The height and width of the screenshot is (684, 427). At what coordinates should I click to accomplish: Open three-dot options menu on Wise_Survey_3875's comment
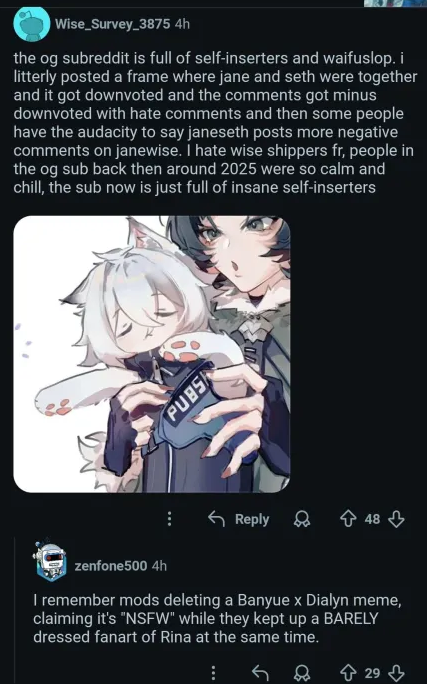[x=170, y=519]
